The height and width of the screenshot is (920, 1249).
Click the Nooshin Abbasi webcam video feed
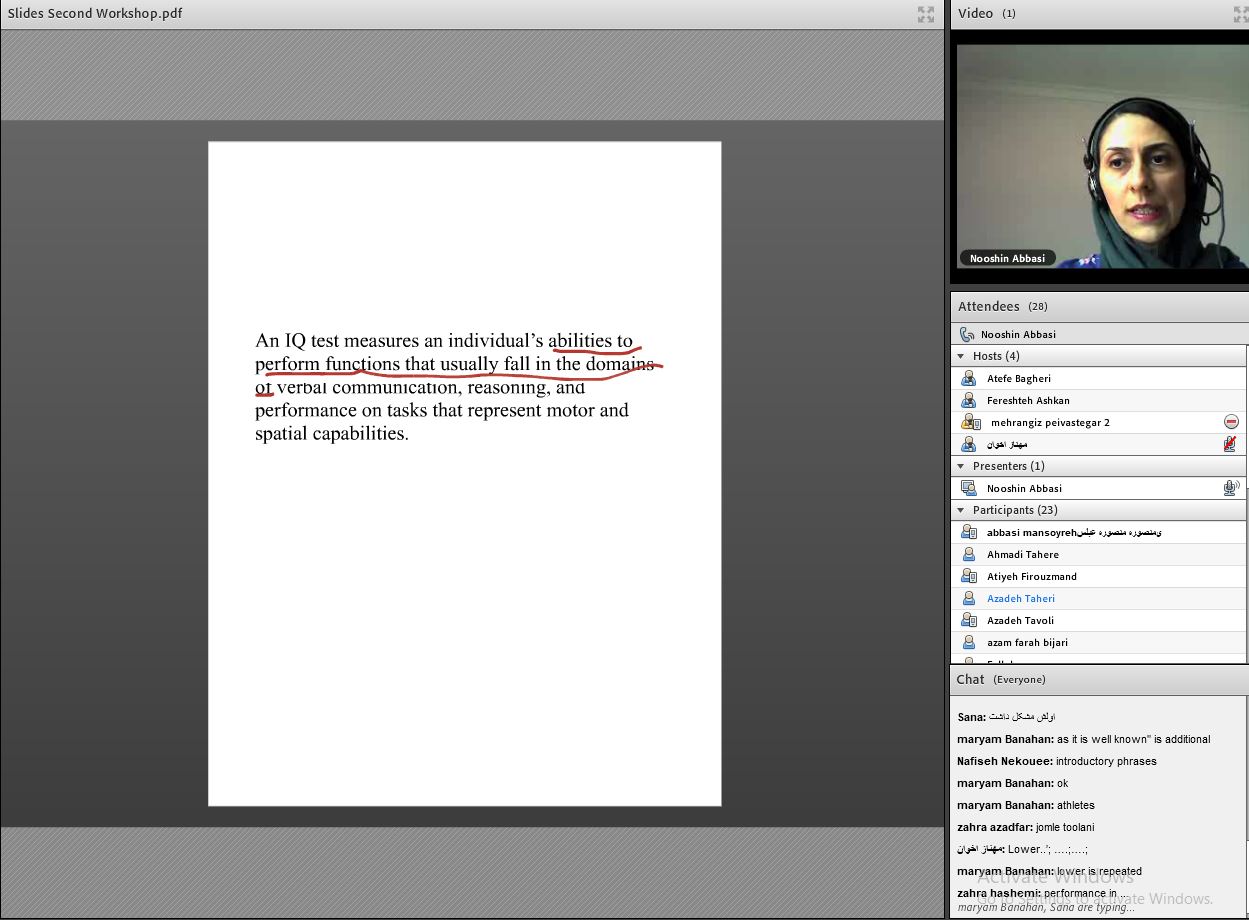tap(1102, 155)
